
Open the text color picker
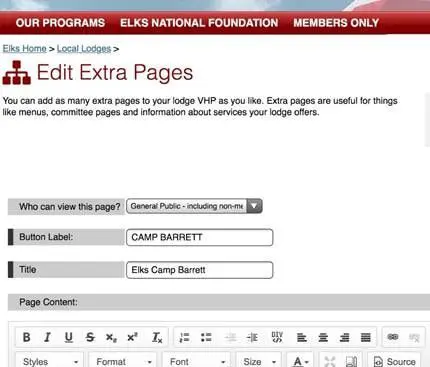coord(300,361)
